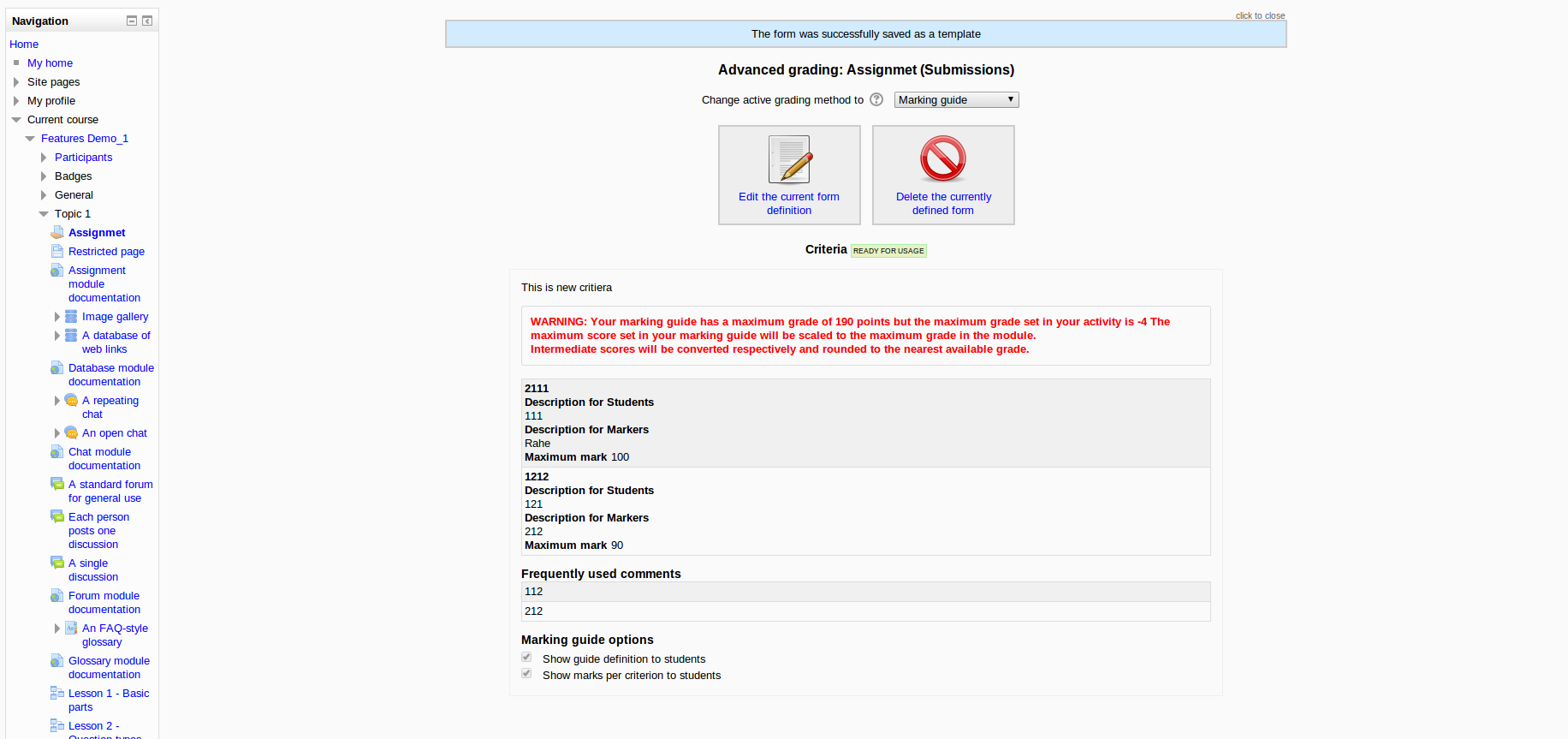Toggle Show marks per criterion to students checkbox
This screenshot has height=739, width=1568.
pos(526,674)
